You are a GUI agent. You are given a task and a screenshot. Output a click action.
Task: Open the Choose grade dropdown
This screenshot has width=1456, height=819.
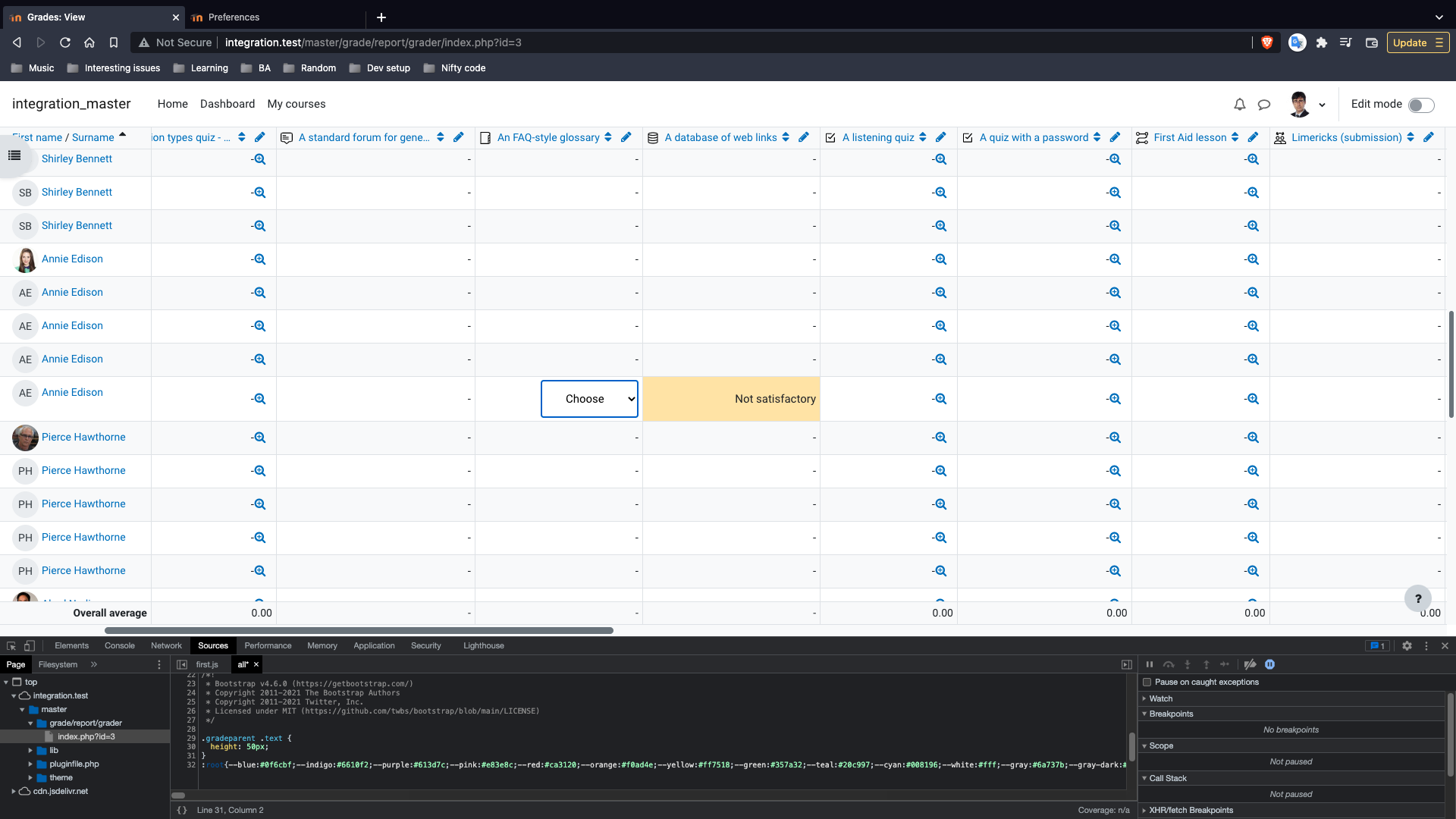coord(589,399)
